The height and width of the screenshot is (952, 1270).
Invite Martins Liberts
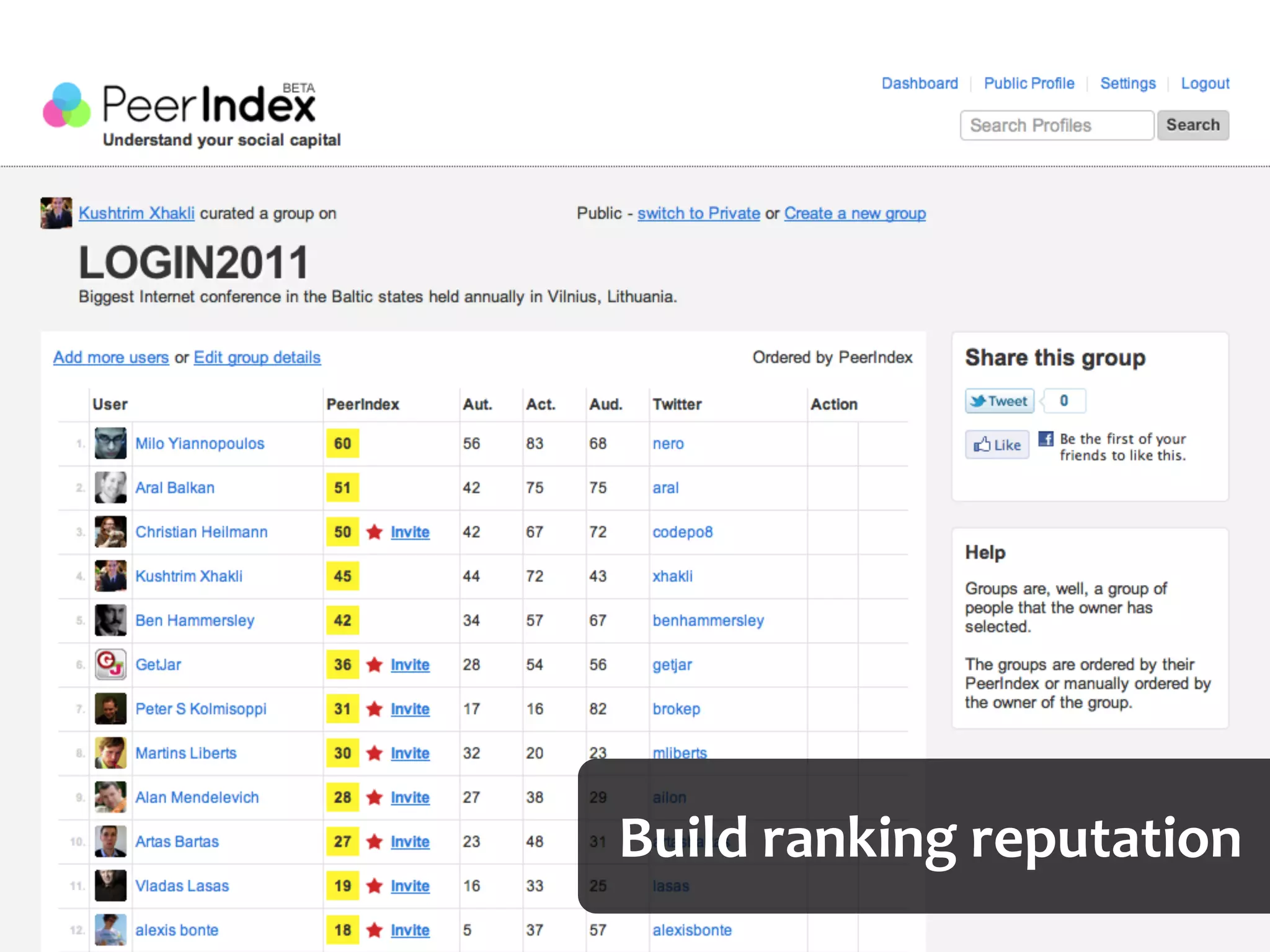[x=410, y=753]
